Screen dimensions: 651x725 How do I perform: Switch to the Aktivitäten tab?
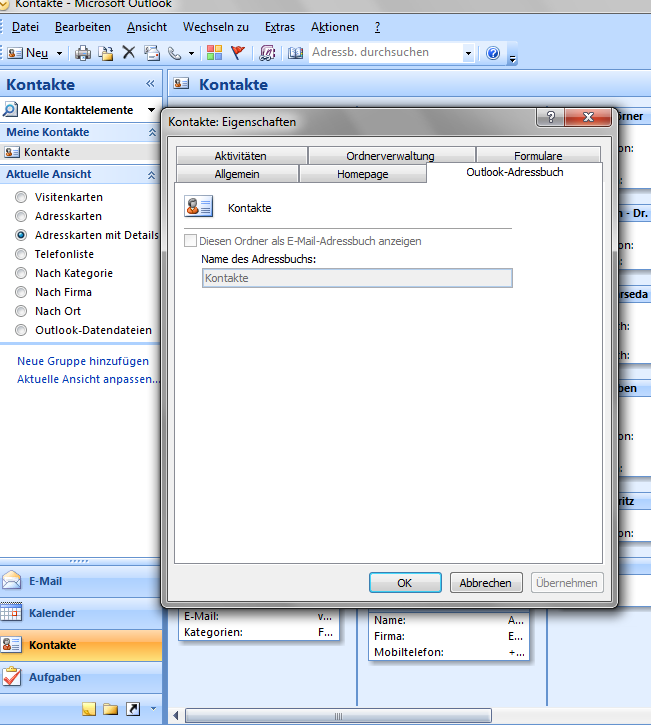tap(242, 156)
